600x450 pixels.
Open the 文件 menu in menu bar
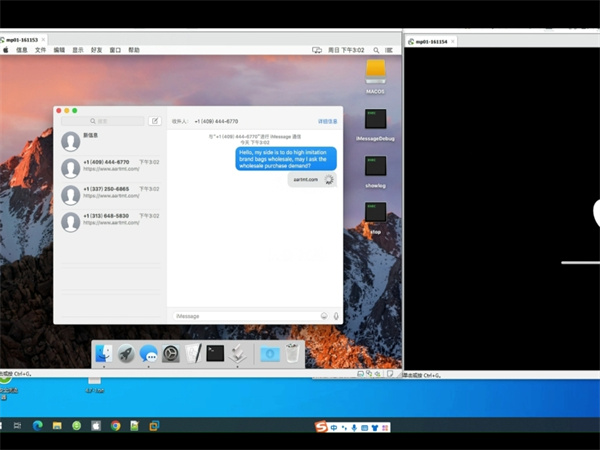(41, 49)
